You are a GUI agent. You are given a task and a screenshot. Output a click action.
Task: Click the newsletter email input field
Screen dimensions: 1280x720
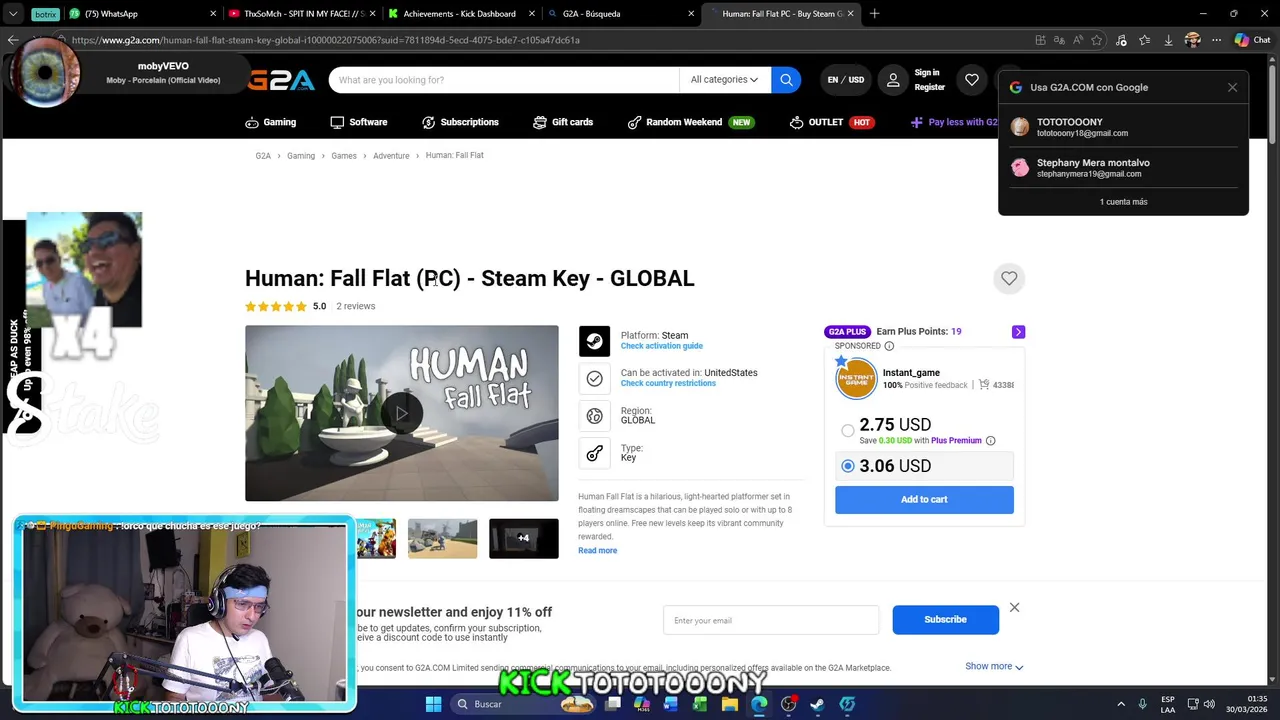[x=771, y=620]
